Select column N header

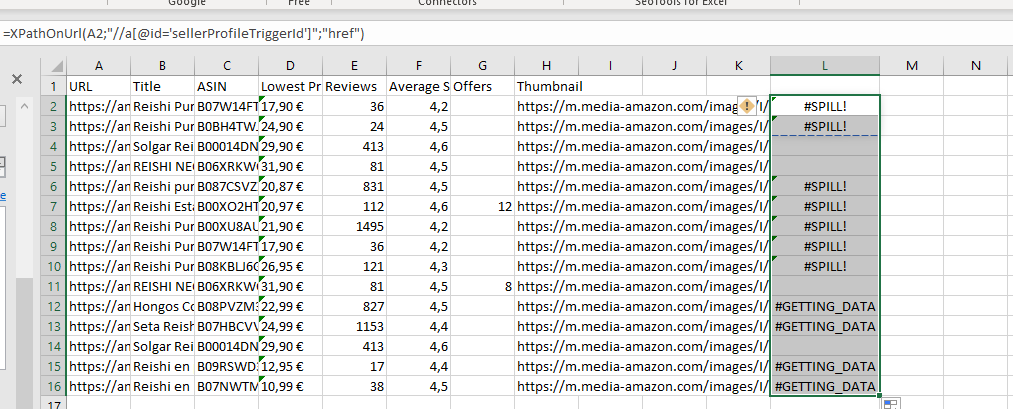click(976, 65)
